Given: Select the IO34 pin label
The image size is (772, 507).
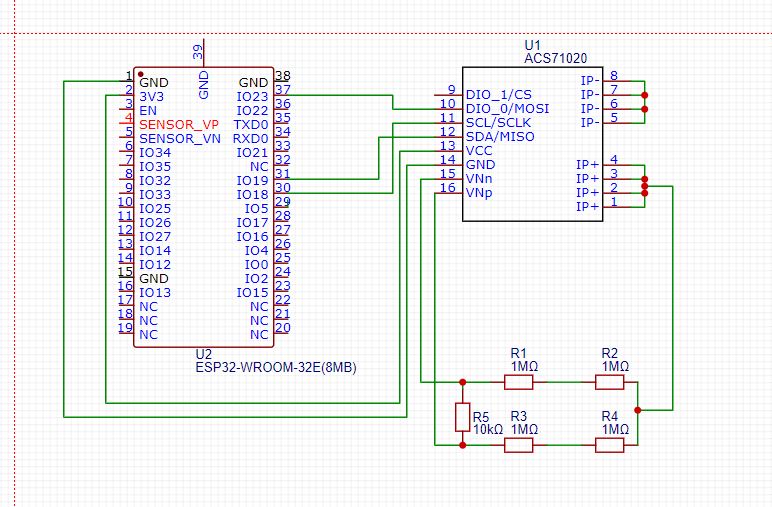Looking at the screenshot, I should pyautogui.click(x=155, y=153).
